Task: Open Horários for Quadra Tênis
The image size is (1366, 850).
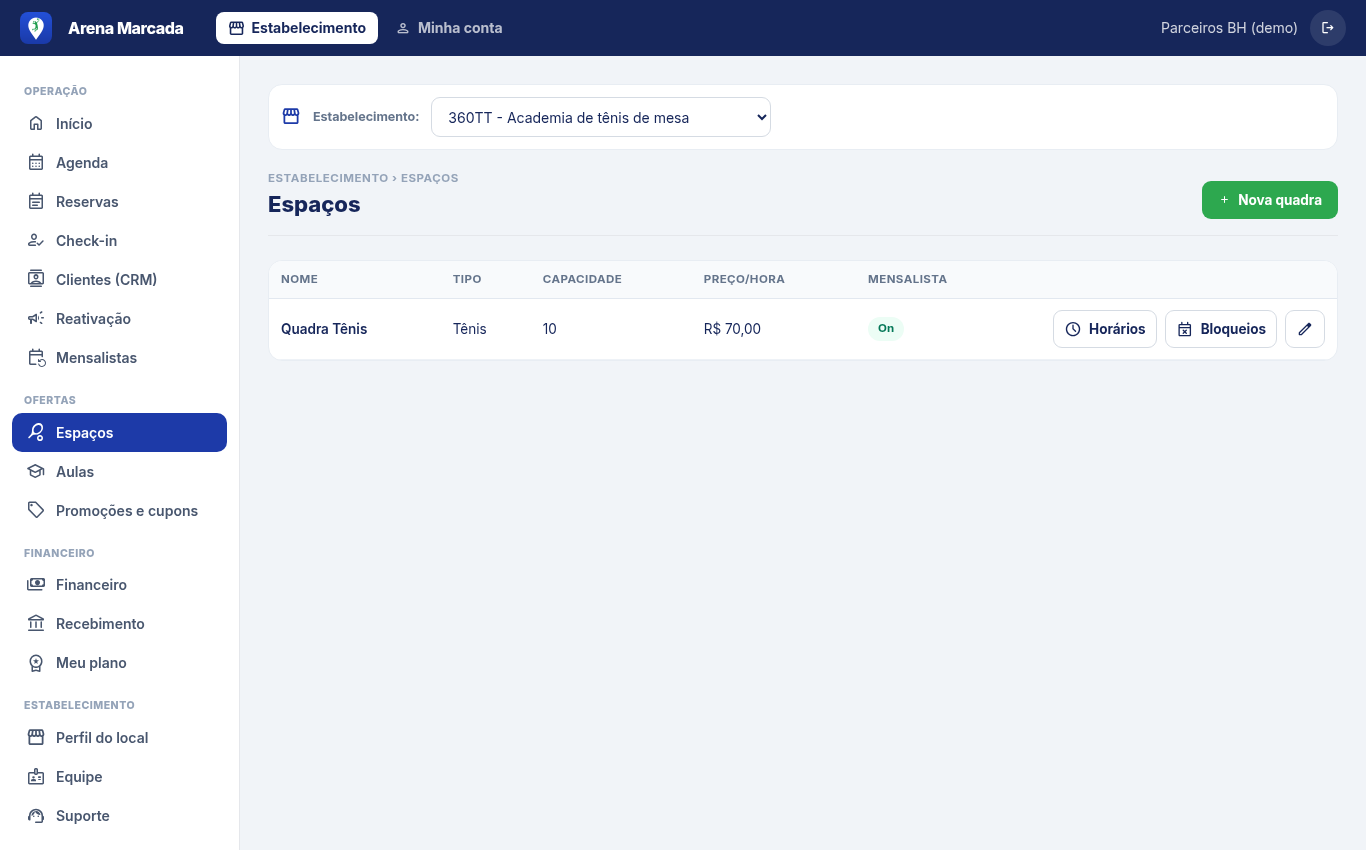Action: [x=1105, y=329]
